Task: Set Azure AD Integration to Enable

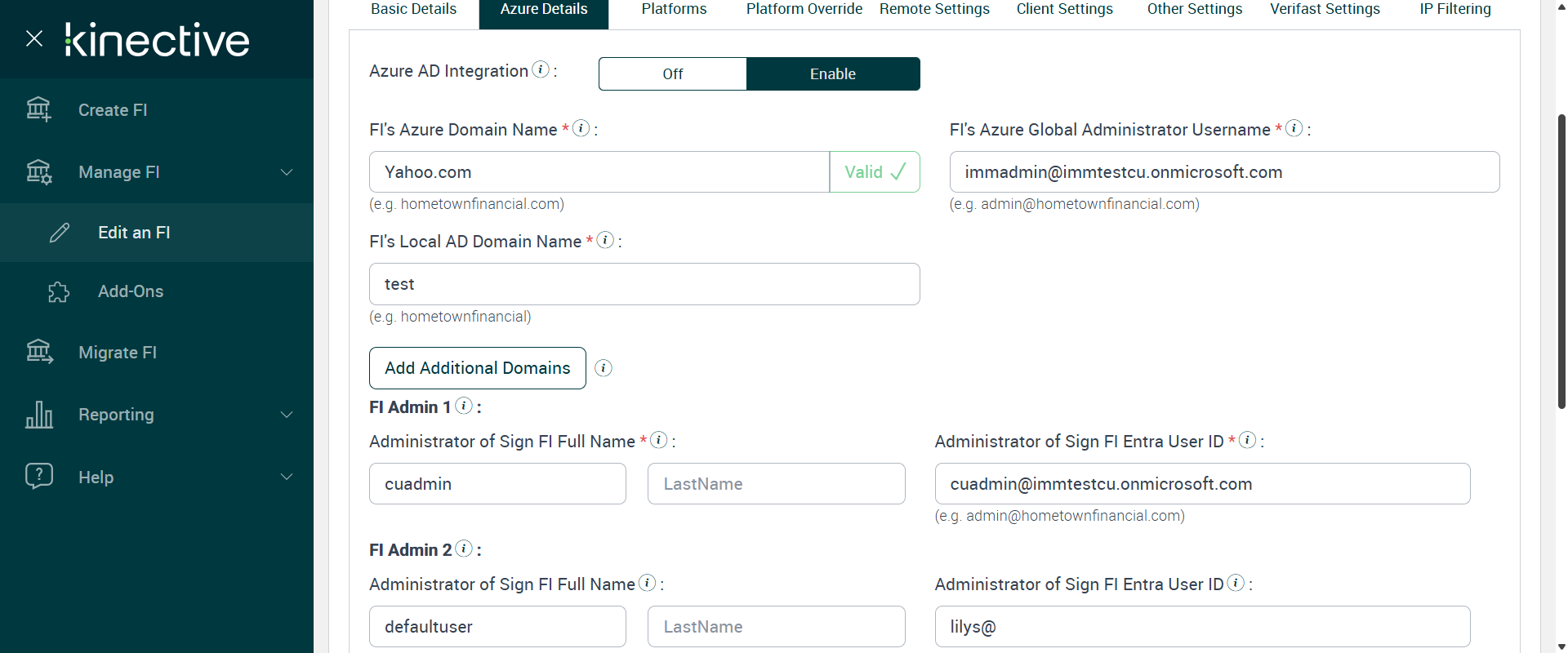Action: (x=832, y=74)
